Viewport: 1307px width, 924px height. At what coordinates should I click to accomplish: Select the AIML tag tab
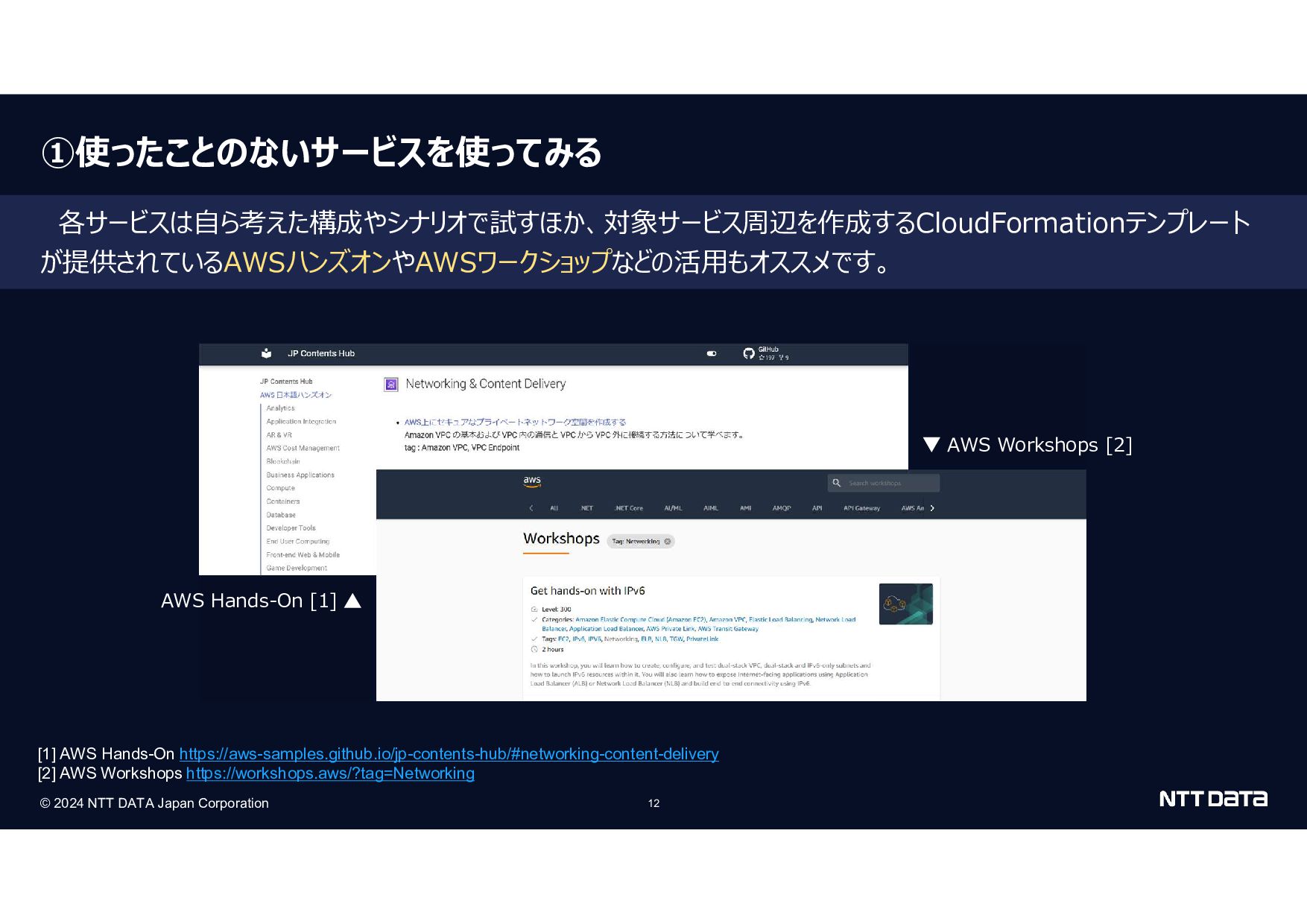coord(711,508)
